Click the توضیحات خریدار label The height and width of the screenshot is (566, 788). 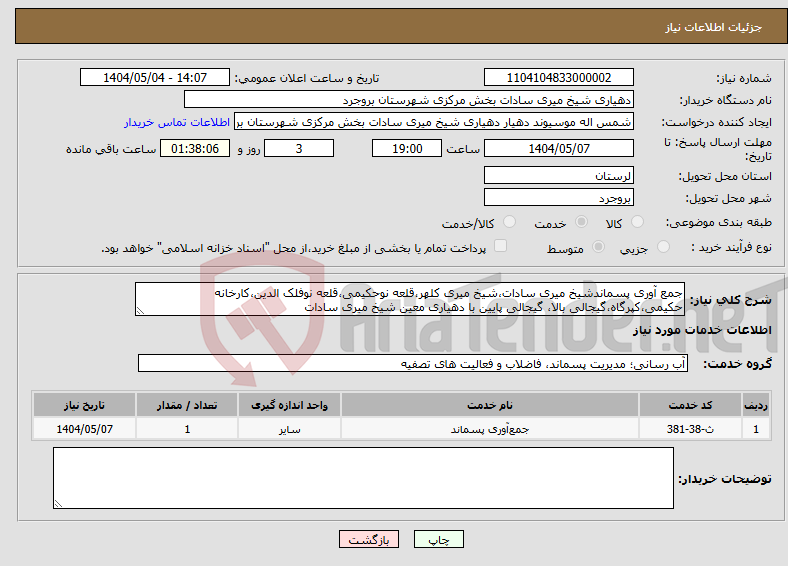pos(725,479)
